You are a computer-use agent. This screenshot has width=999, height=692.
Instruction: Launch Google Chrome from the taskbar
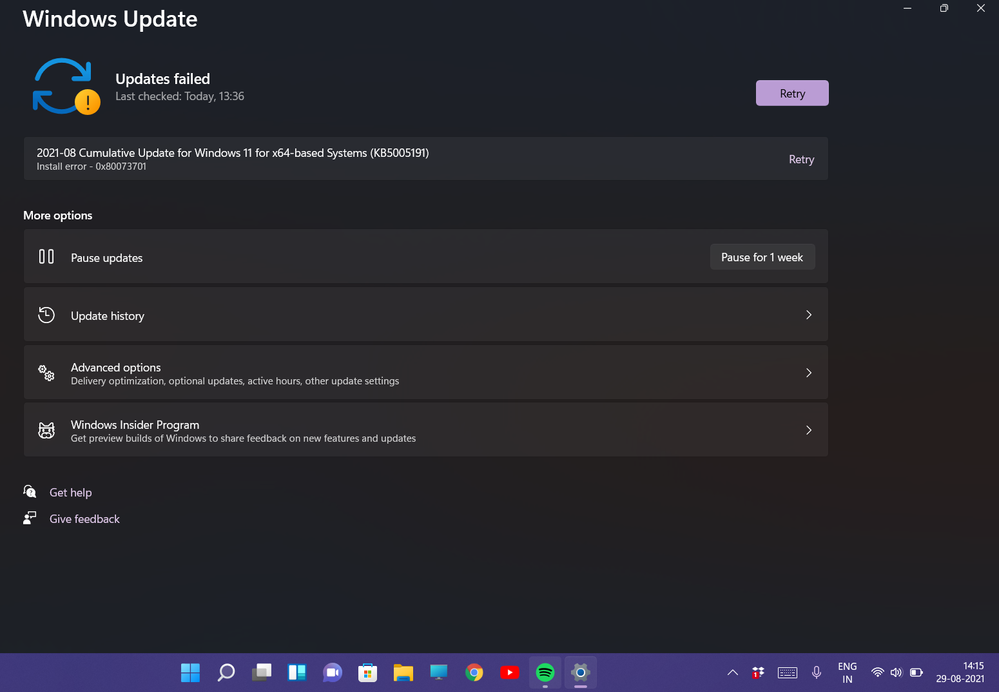click(474, 672)
